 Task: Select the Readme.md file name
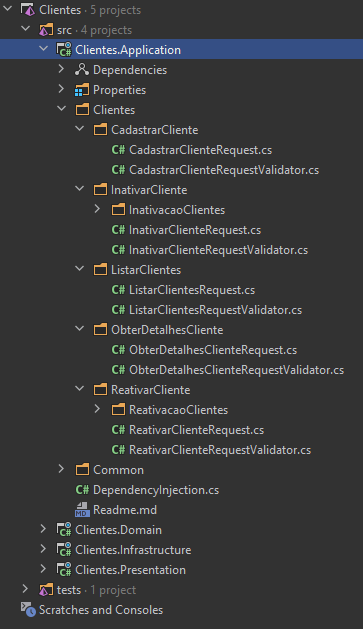coord(125,510)
